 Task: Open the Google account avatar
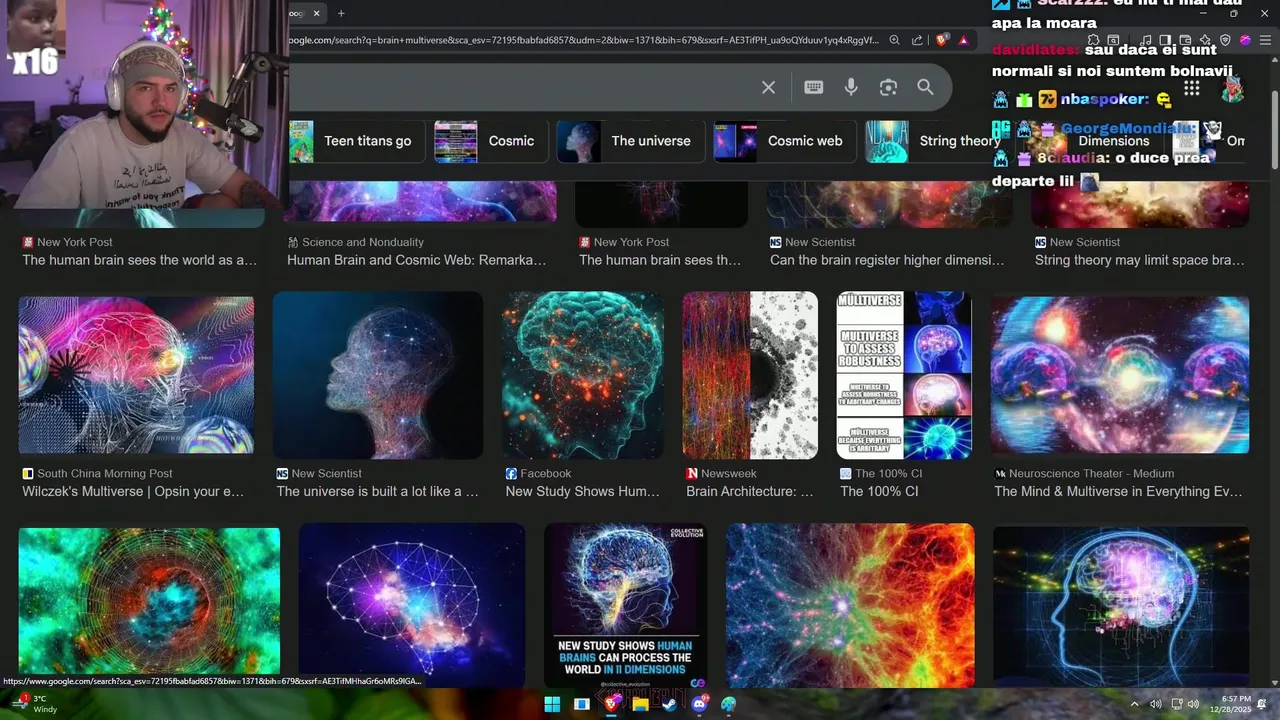tap(1233, 88)
